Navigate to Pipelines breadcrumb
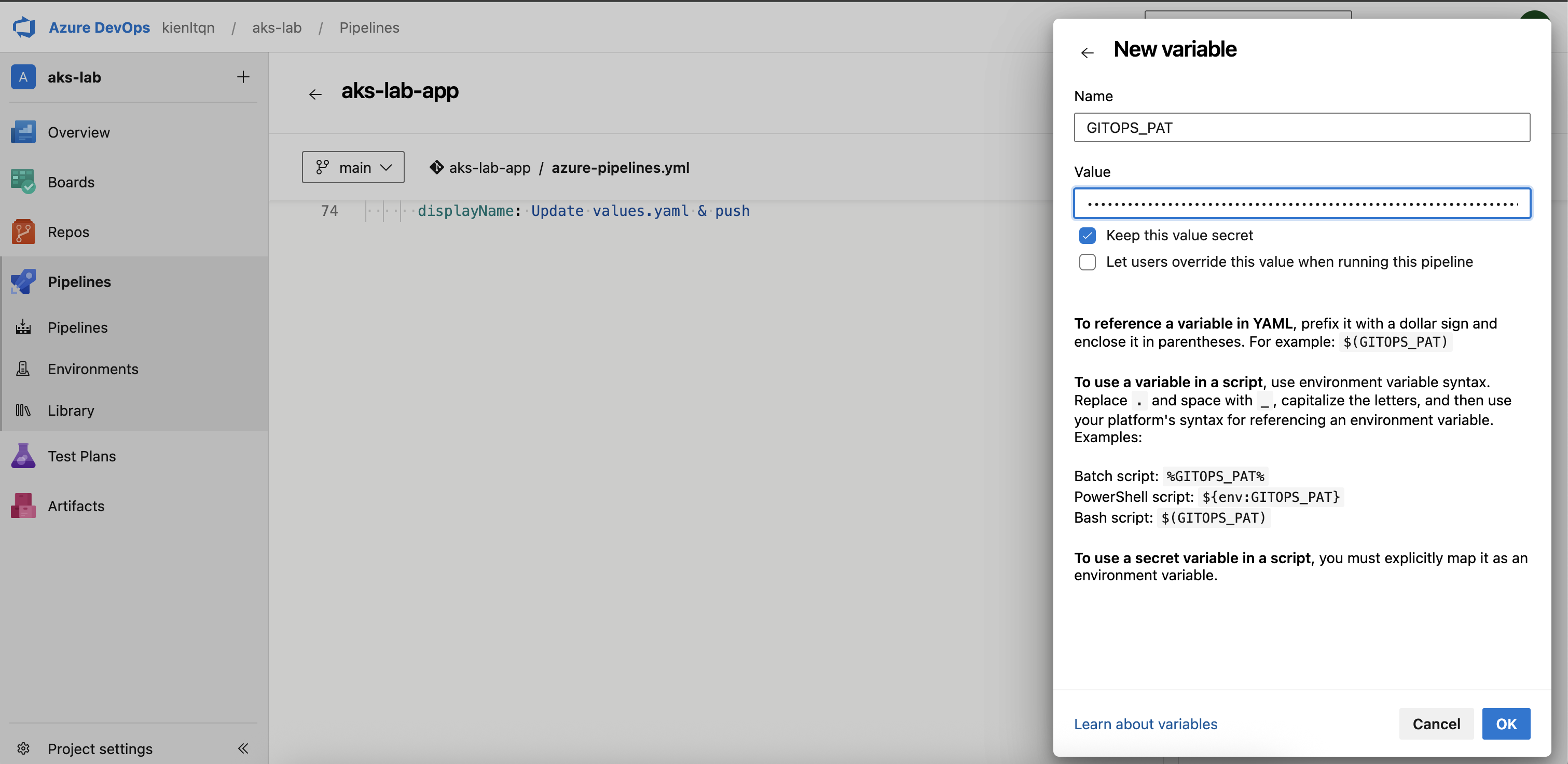The width and height of the screenshot is (1568, 764). tap(369, 28)
